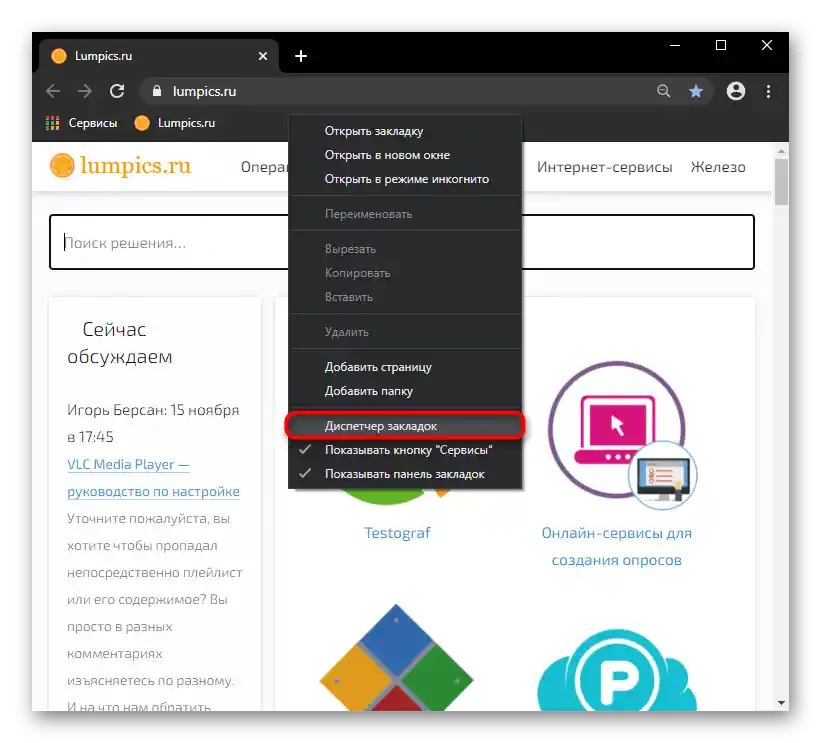Viewport: 821px width, 743px height.
Task: Go forward with the forward arrow
Action: tap(85, 92)
